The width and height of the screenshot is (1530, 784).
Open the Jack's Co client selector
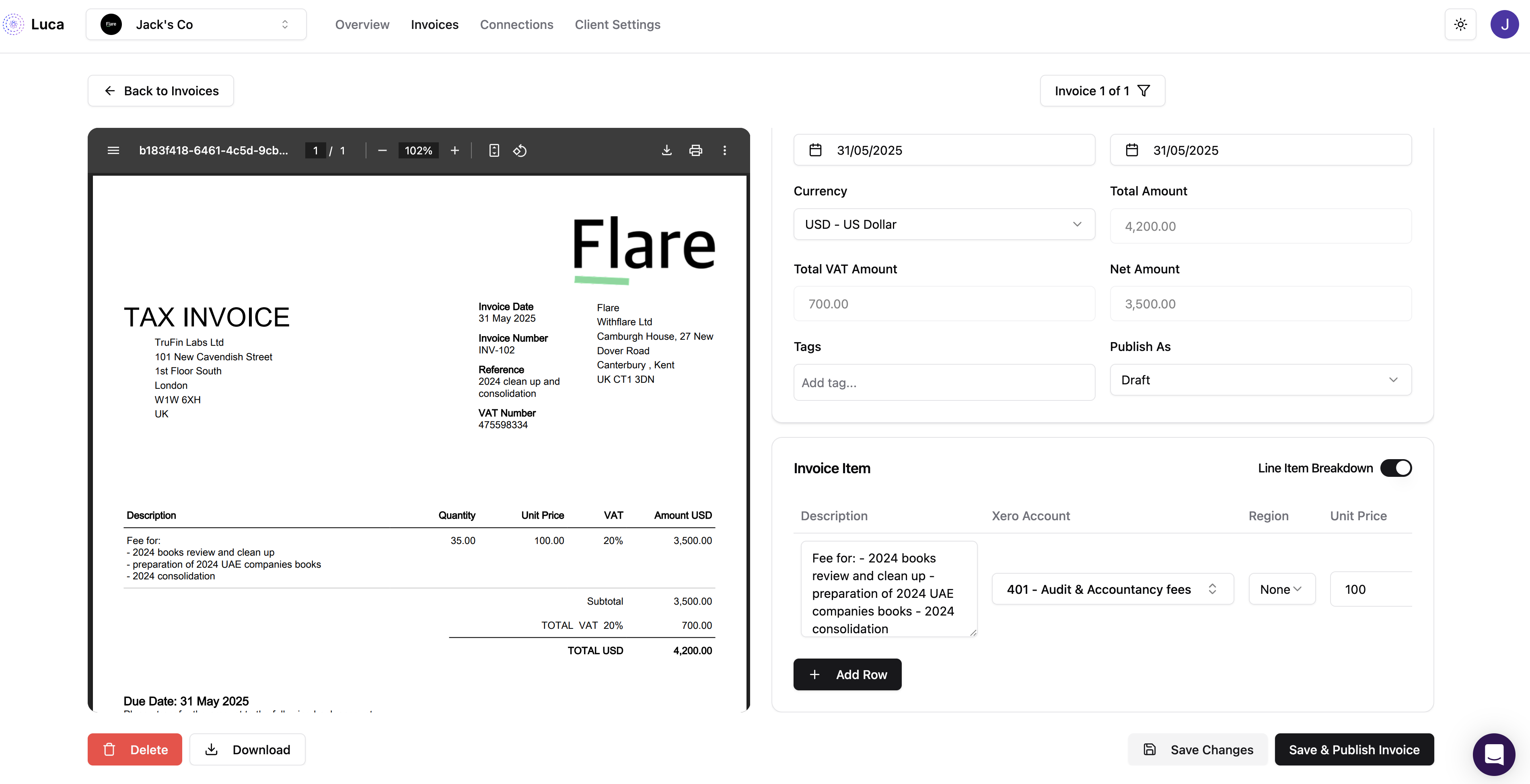click(196, 25)
